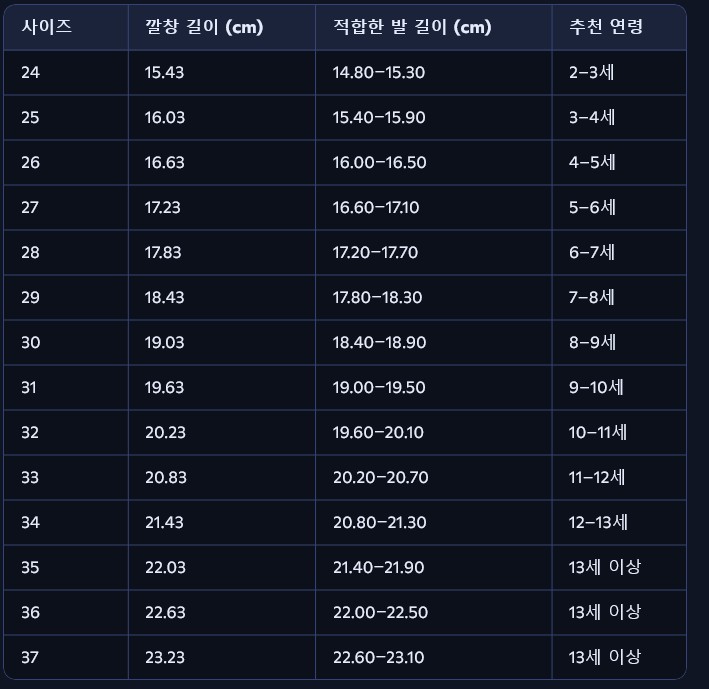Viewport: 709px width, 689px height.
Task: Select the 2–3세 age cell
Action: tap(592, 72)
